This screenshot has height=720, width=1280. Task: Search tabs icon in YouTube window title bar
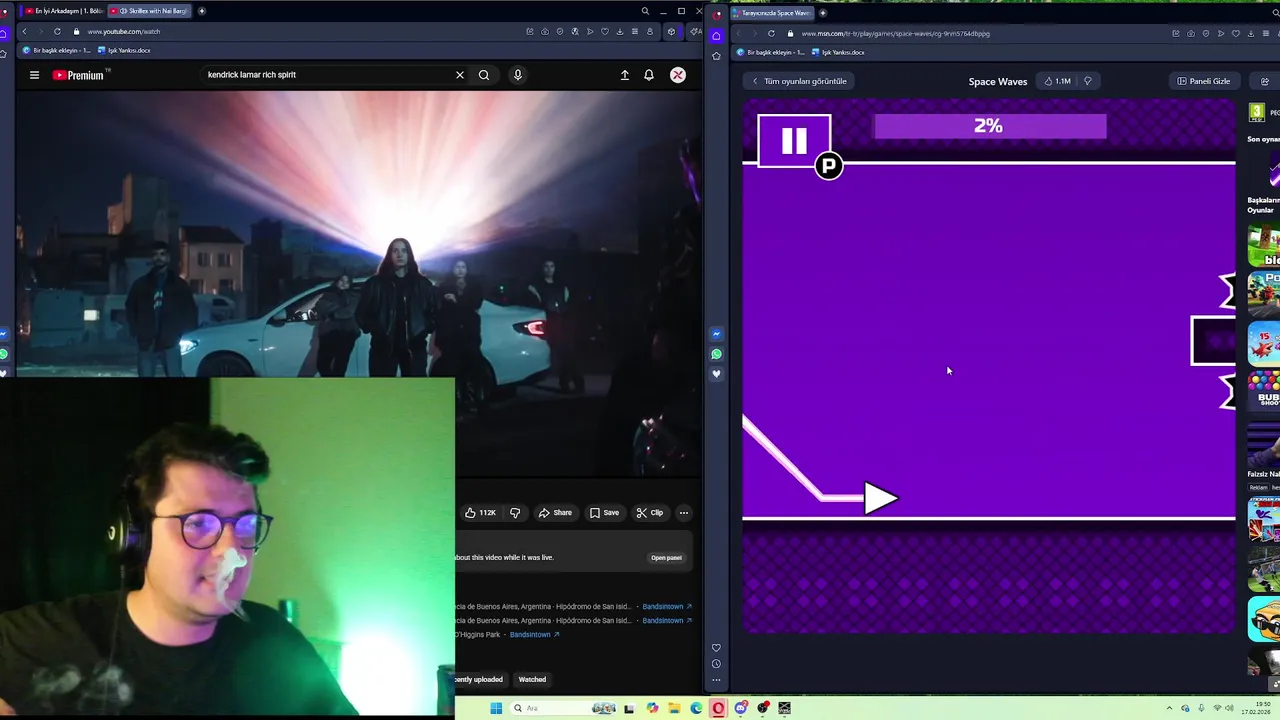click(x=645, y=11)
